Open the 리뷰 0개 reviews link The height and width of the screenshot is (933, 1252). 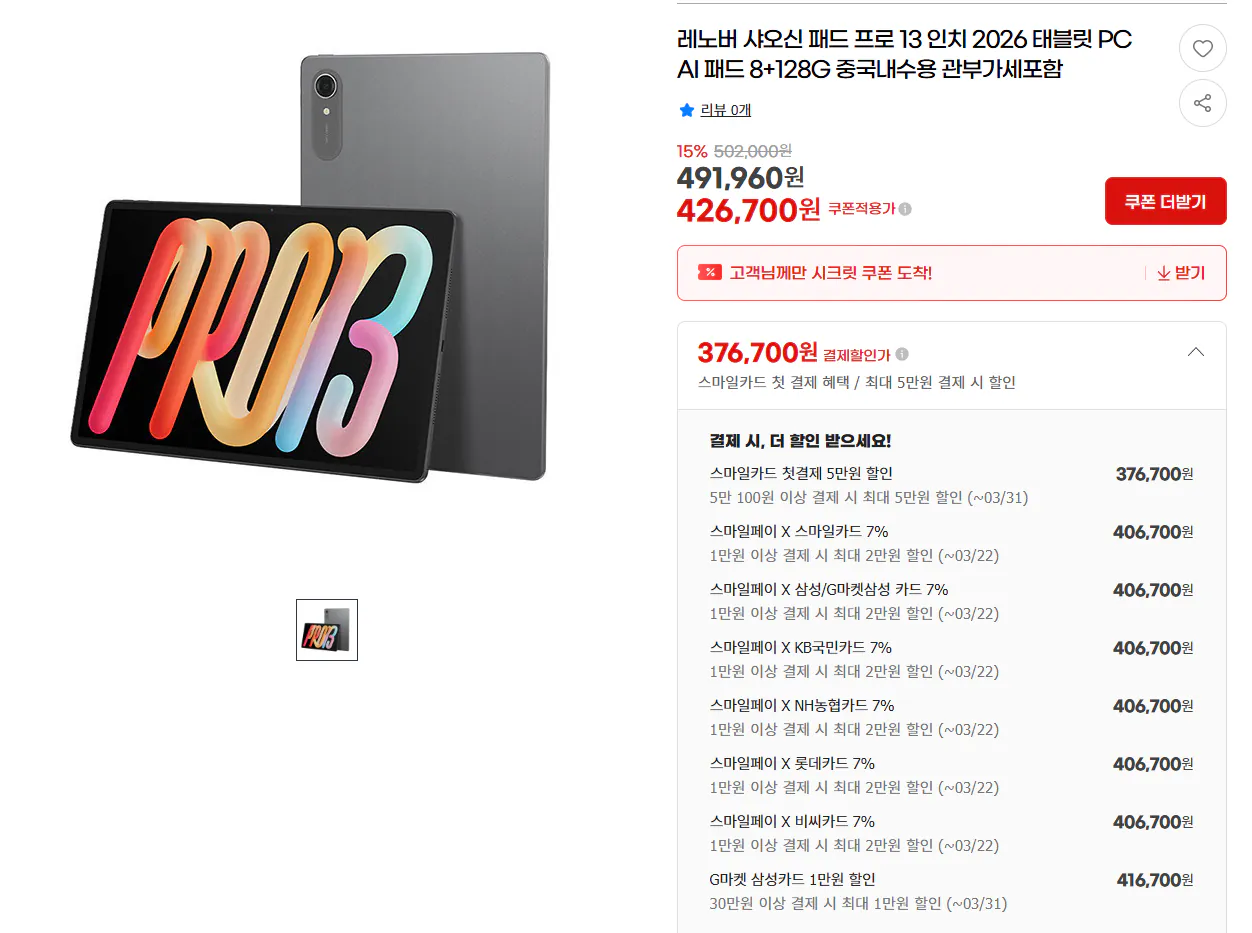725,110
